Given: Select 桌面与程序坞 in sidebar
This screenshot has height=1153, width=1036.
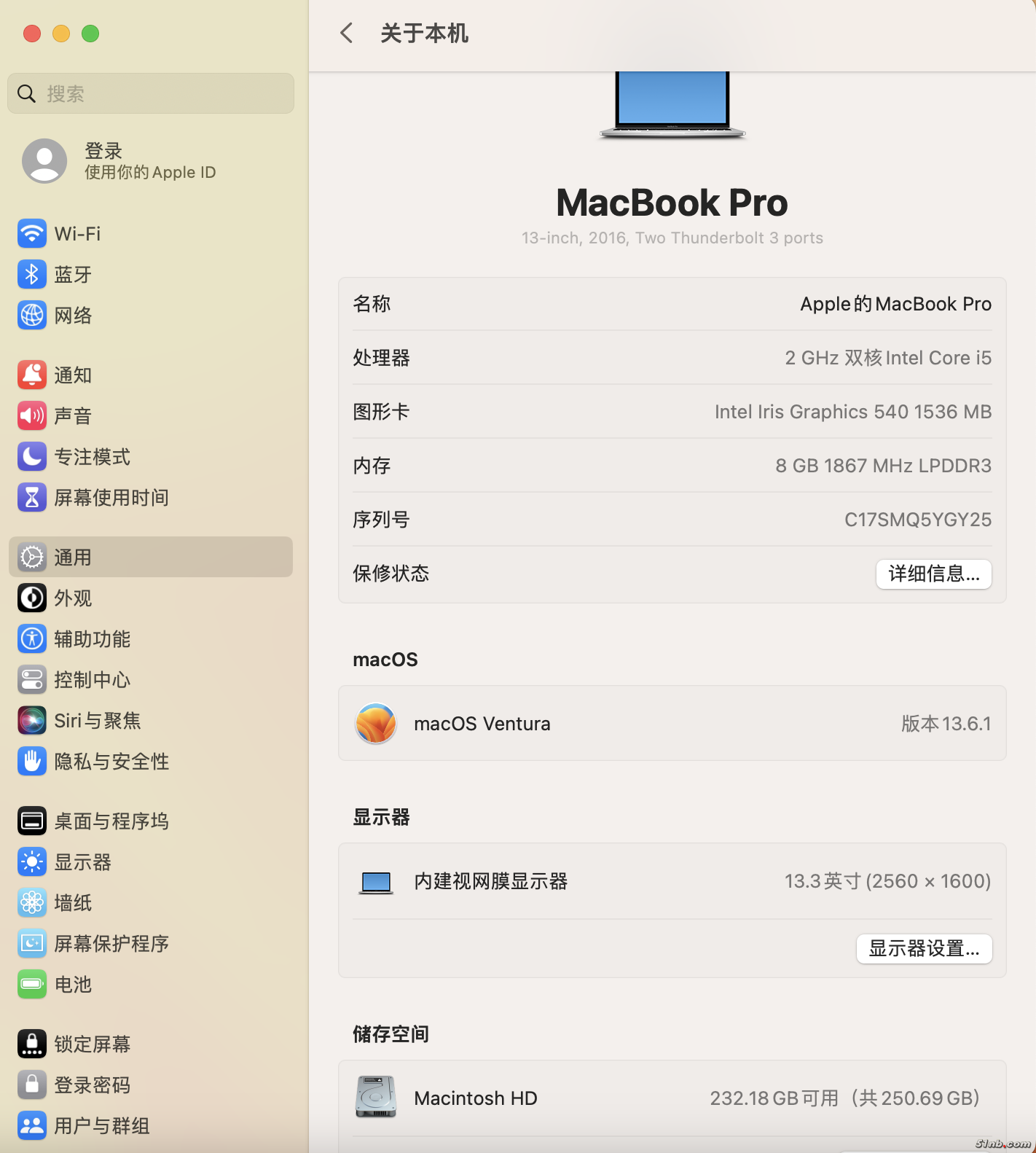Looking at the screenshot, I should pyautogui.click(x=111, y=821).
